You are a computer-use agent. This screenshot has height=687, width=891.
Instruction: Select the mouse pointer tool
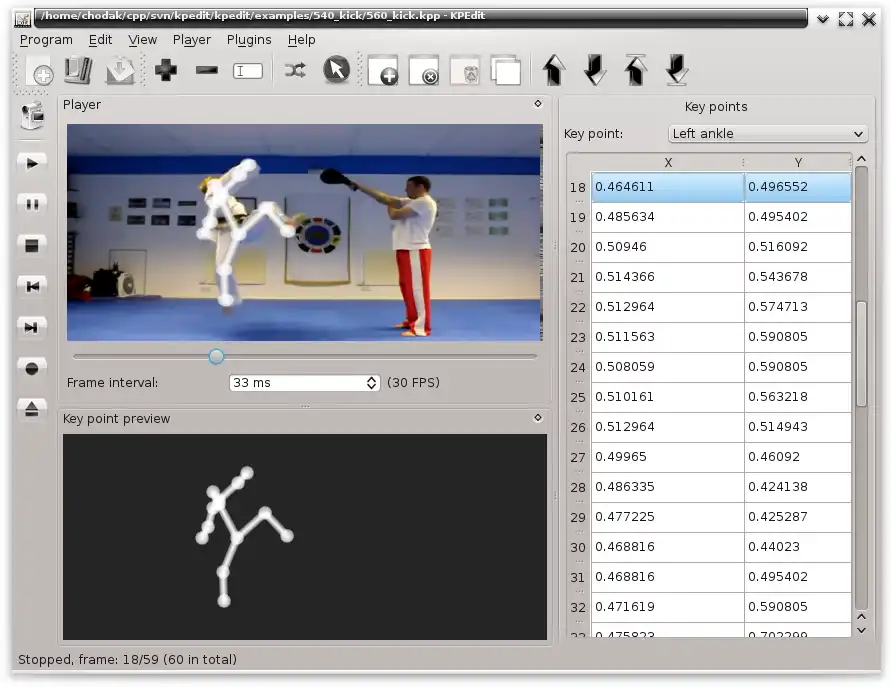336,70
